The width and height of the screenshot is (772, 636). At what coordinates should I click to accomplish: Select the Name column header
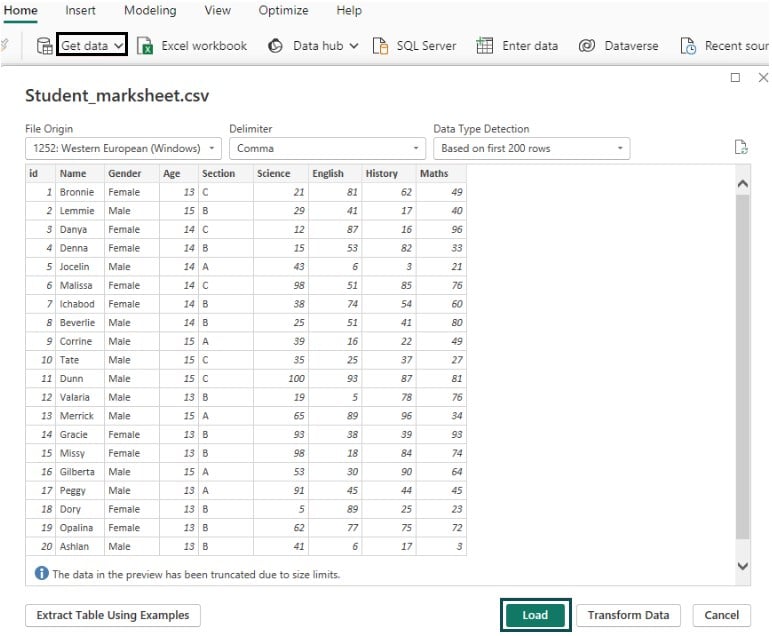(x=80, y=173)
